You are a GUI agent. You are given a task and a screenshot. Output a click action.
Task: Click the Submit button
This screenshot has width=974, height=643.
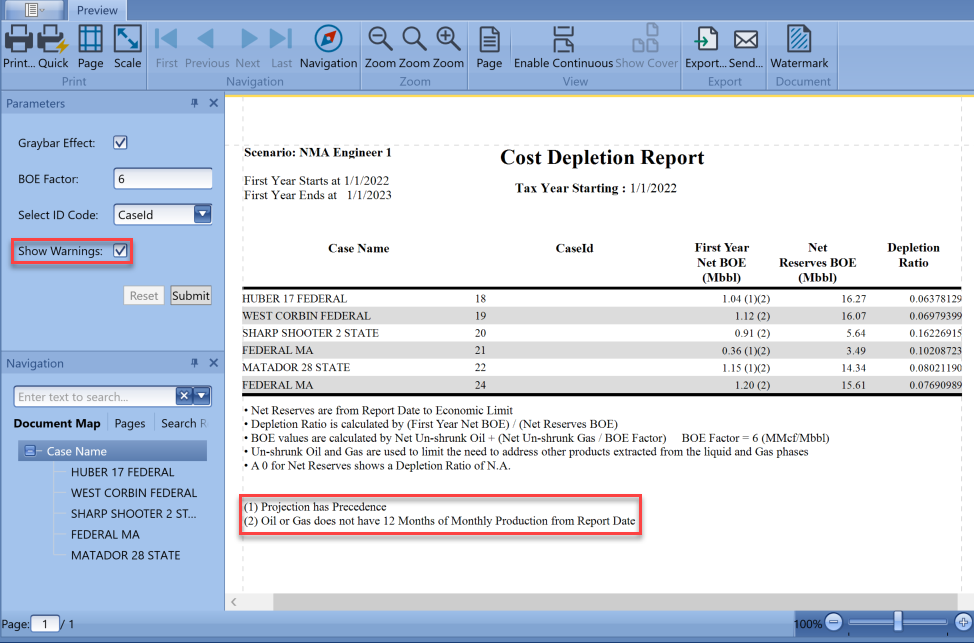192,295
